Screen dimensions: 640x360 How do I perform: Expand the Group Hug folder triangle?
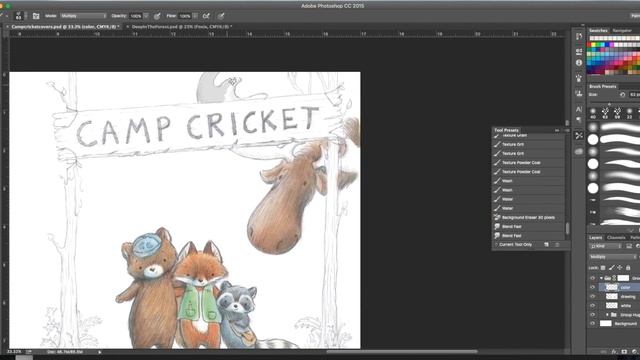click(607, 315)
